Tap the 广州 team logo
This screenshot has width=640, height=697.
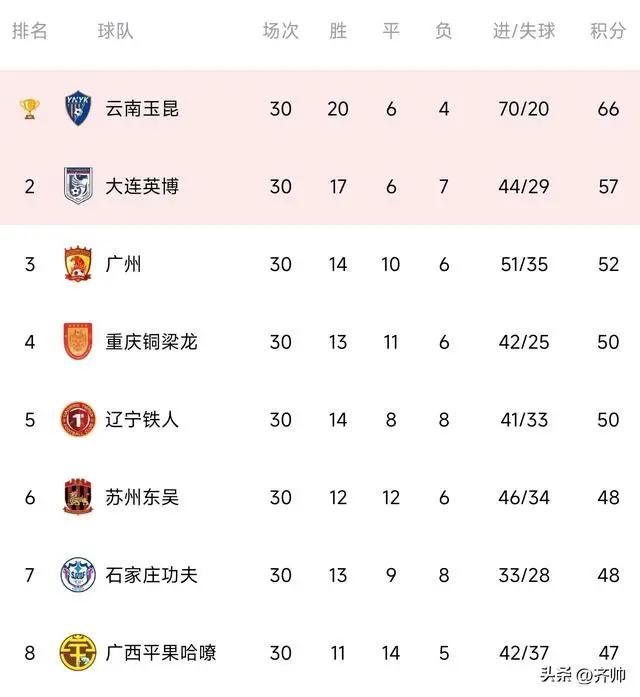tap(78, 264)
